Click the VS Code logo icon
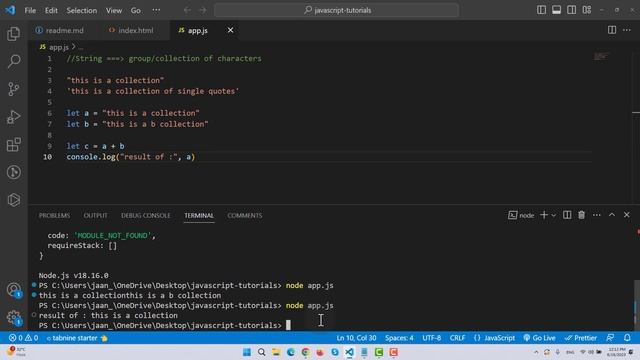Image resolution: width=640 pixels, height=360 pixels. click(x=10, y=10)
